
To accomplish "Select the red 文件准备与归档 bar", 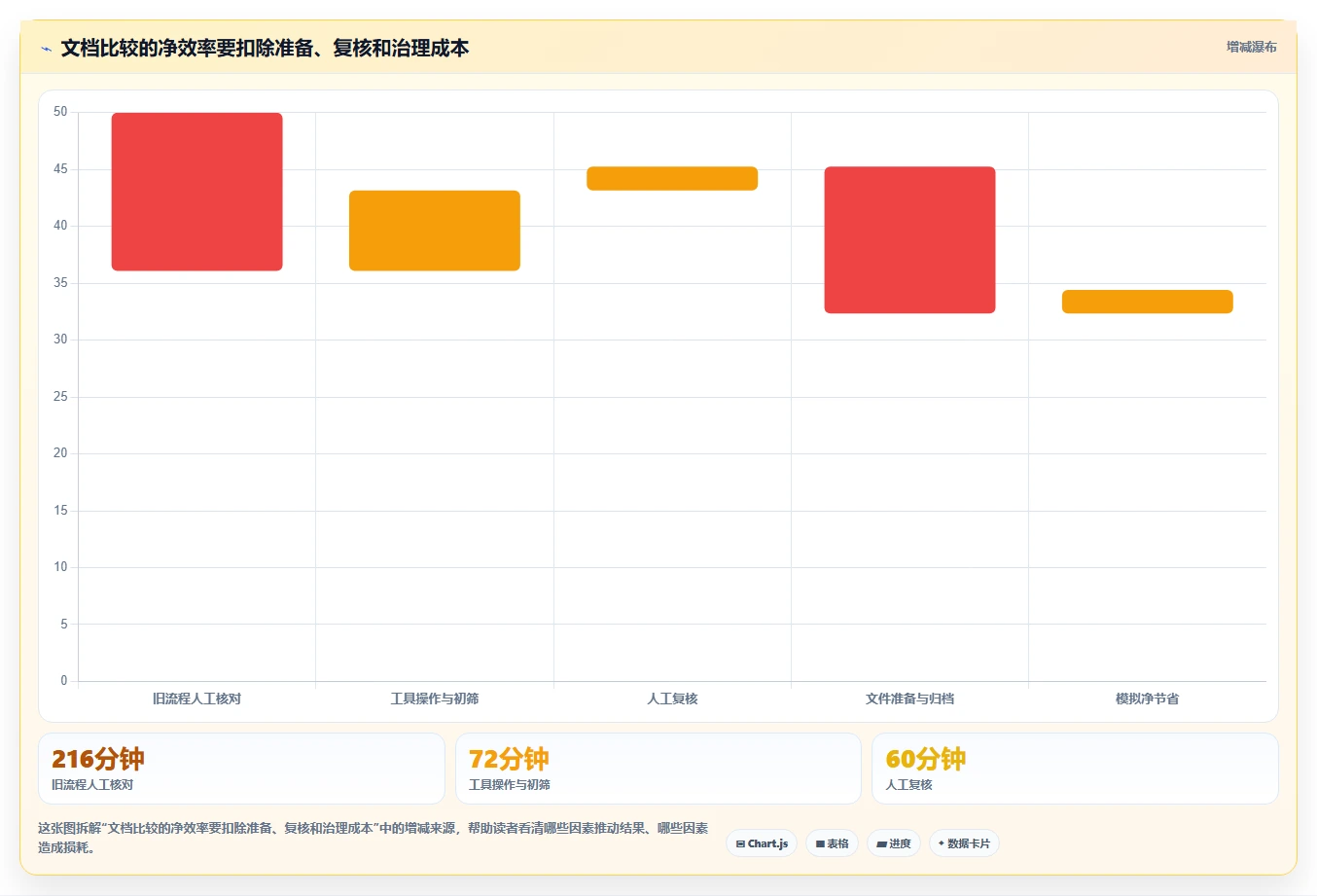I will click(x=909, y=240).
